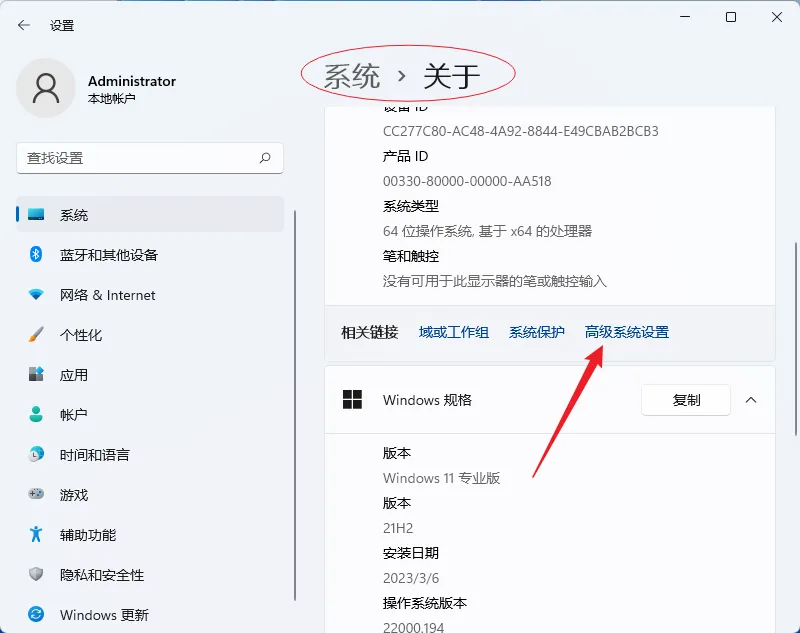800x633 pixels.
Task: Click product ID 00330-80000-00000-AA518
Action: (x=467, y=181)
